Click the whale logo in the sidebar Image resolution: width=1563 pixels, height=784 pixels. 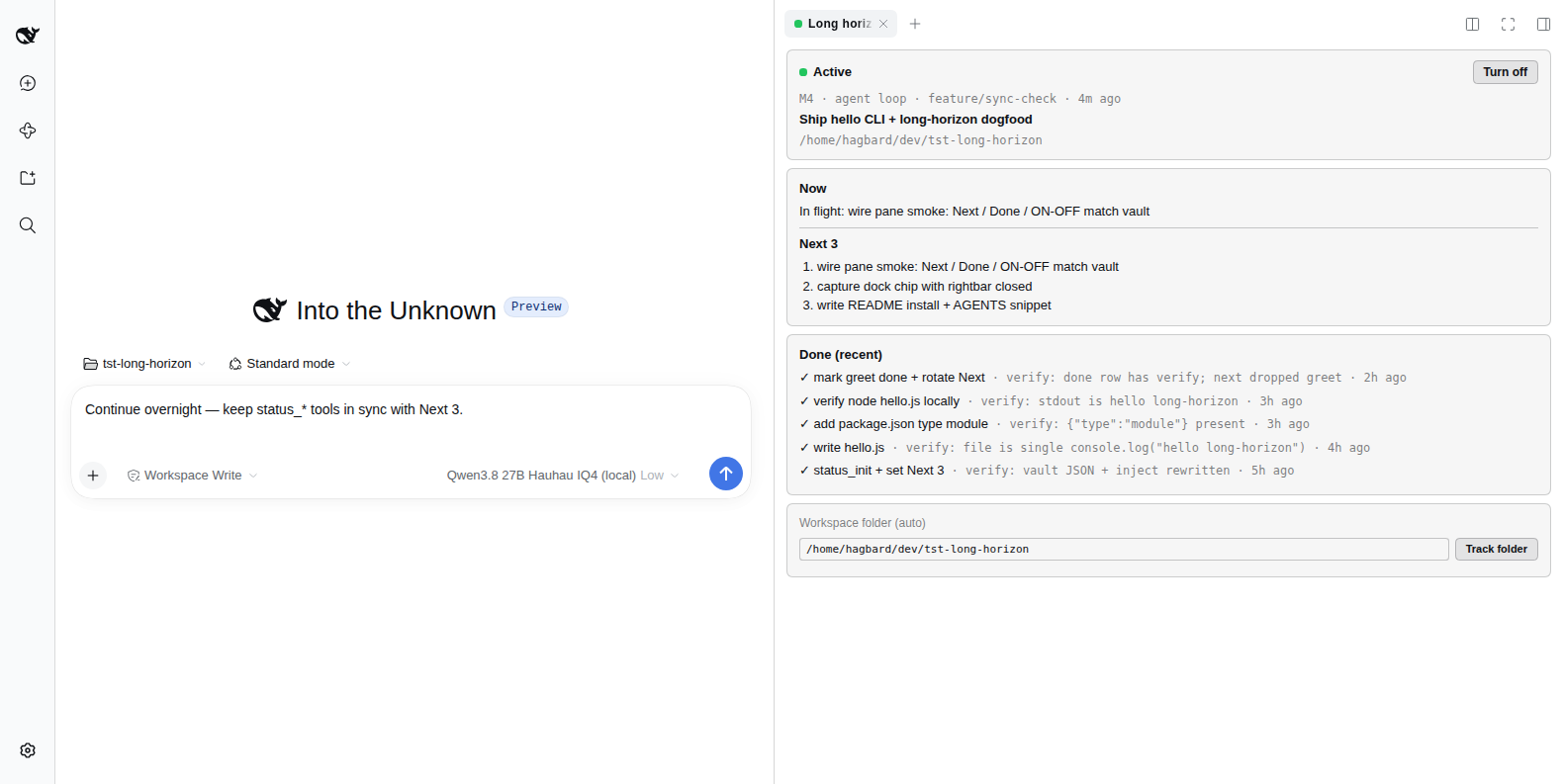tap(28, 36)
